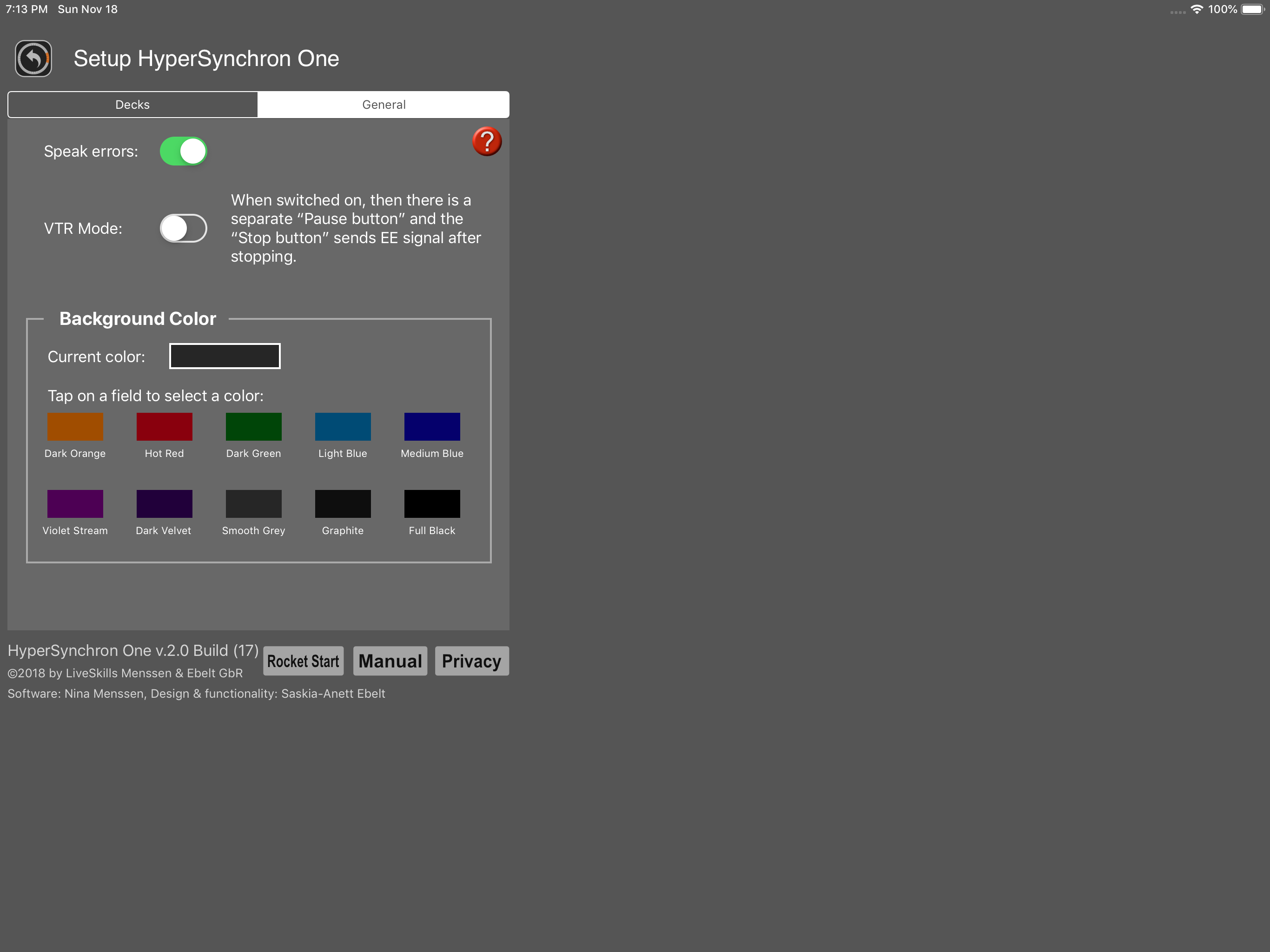Turn off the Speak errors switch
Image resolution: width=1270 pixels, height=952 pixels.
(183, 151)
